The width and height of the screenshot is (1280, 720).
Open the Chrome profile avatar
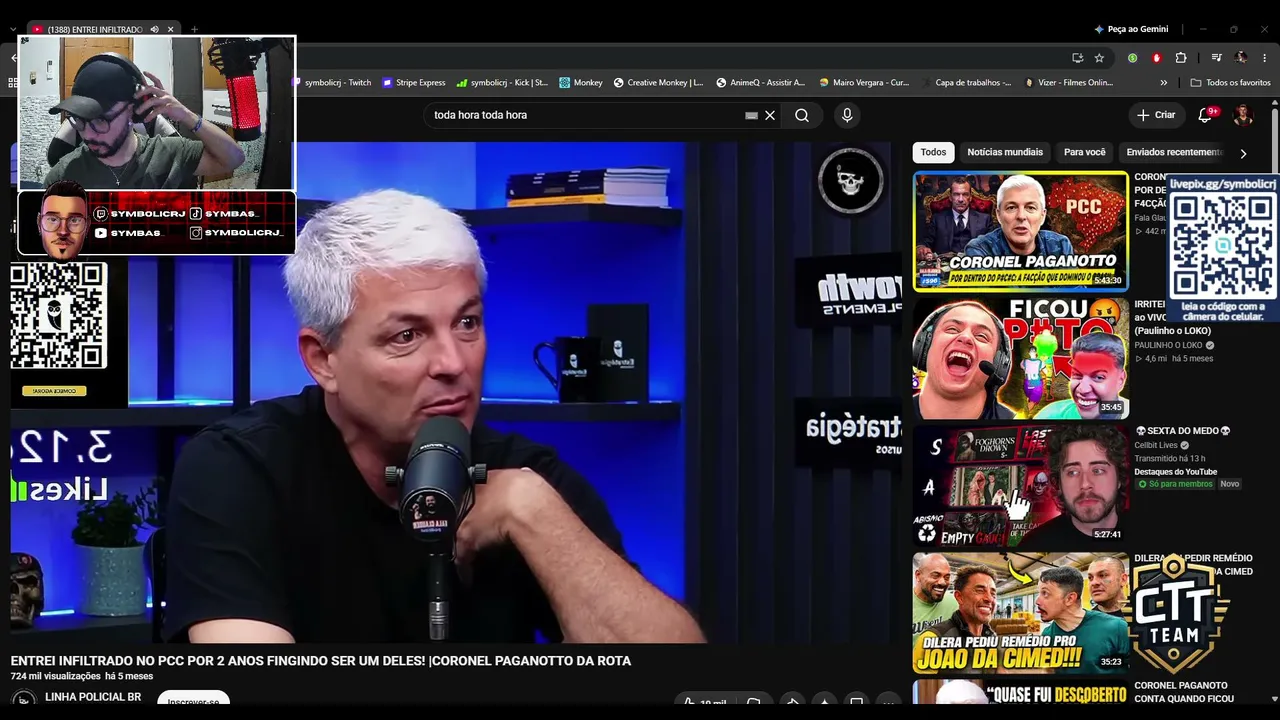pyautogui.click(x=1241, y=58)
